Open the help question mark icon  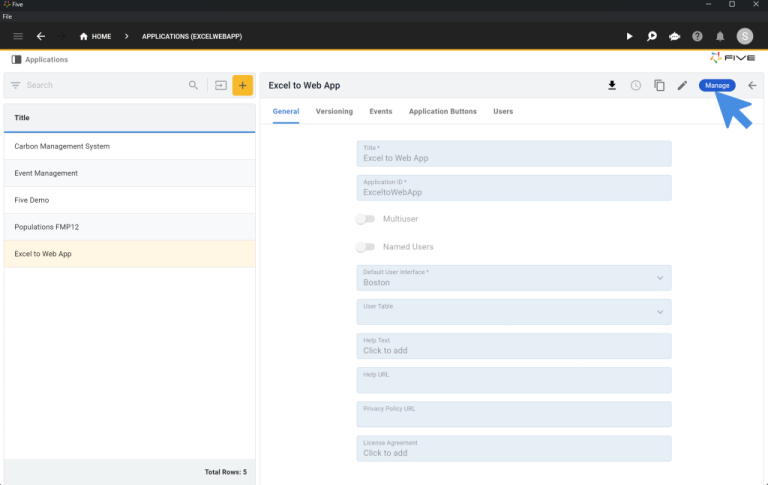[x=697, y=36]
